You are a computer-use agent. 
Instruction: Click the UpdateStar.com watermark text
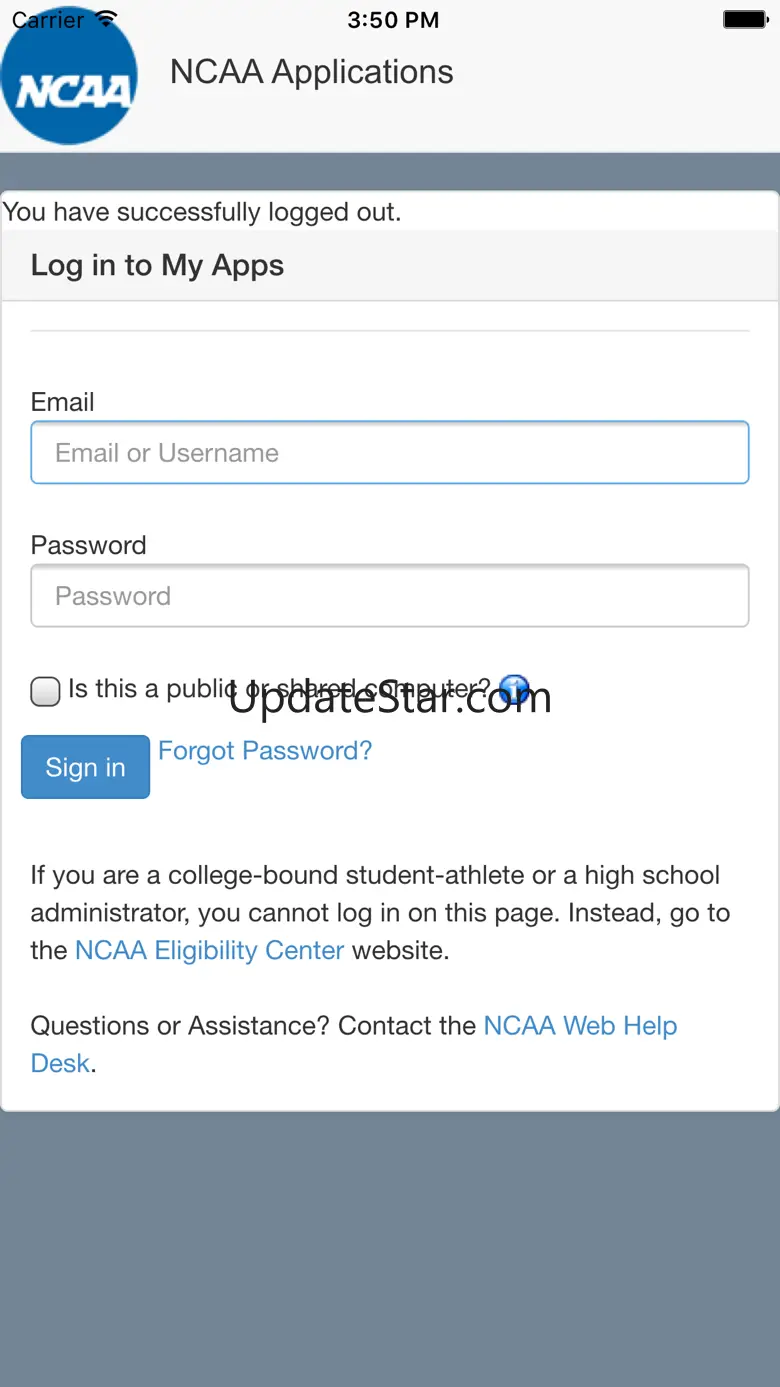pos(390,699)
